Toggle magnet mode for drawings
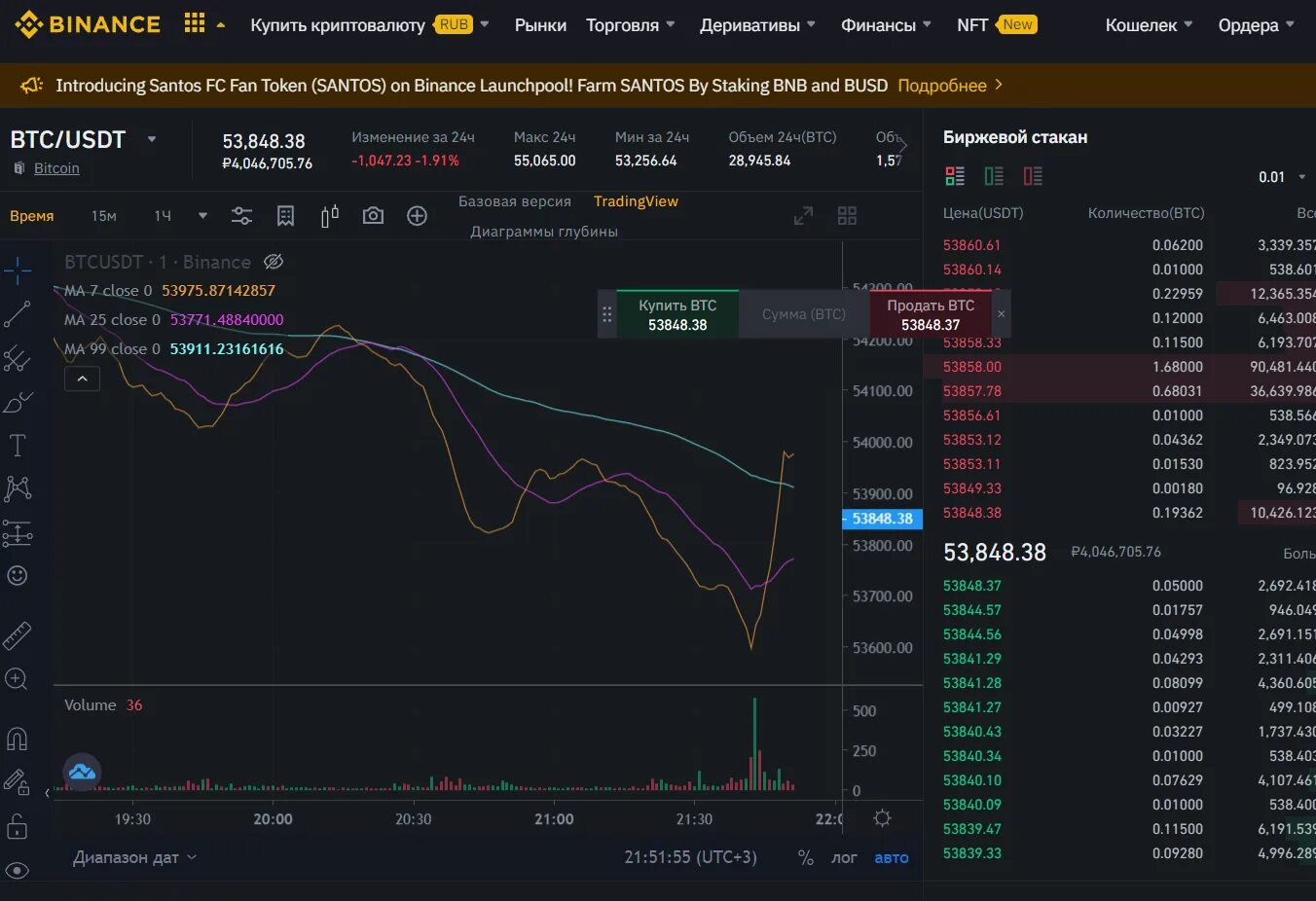1316x901 pixels. point(18,739)
